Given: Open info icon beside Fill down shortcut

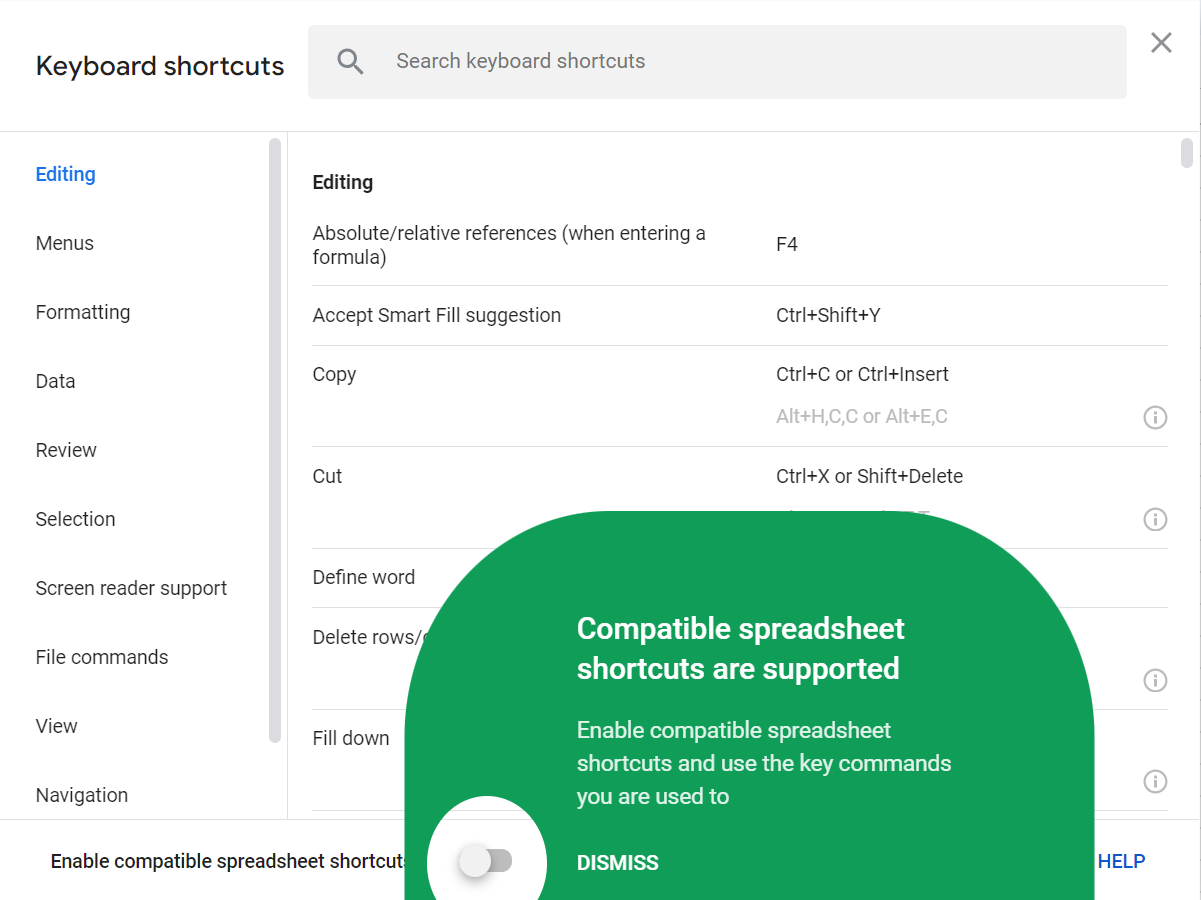Looking at the screenshot, I should (1155, 781).
